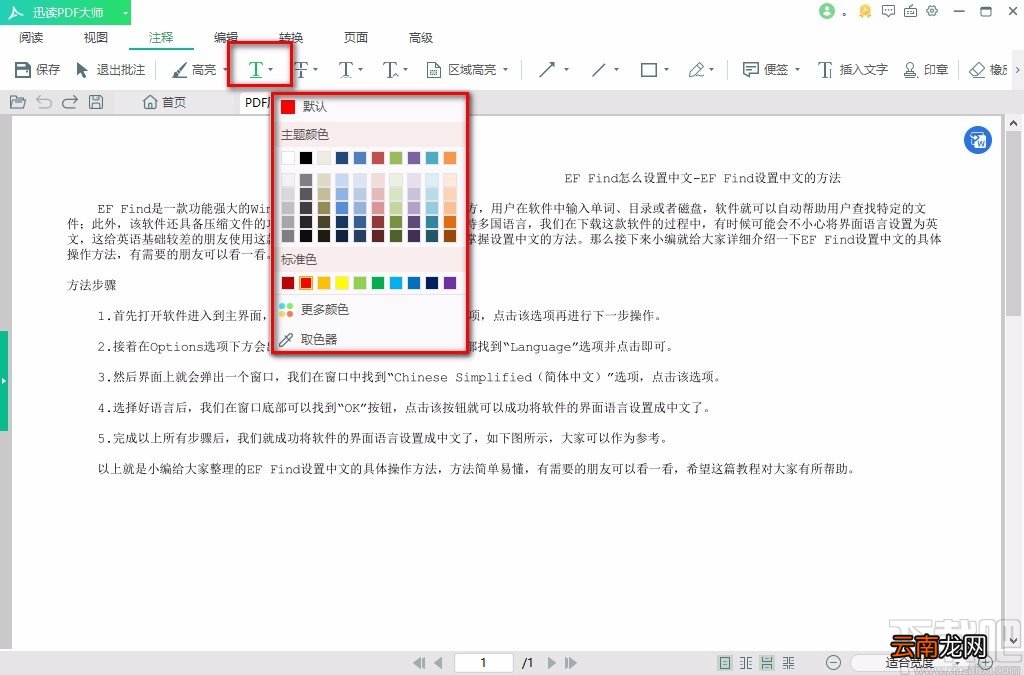Click the small save disk icon
This screenshot has width=1024, height=675.
coord(96,102)
